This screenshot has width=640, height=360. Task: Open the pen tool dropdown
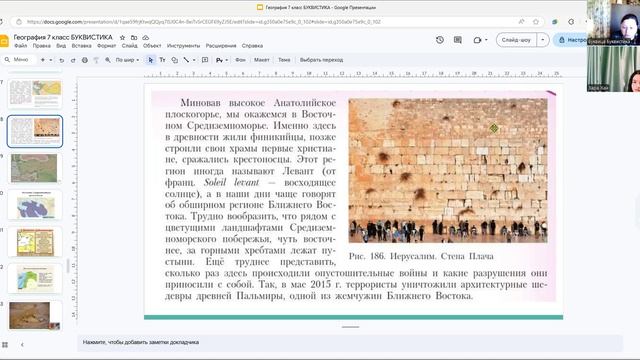222,60
